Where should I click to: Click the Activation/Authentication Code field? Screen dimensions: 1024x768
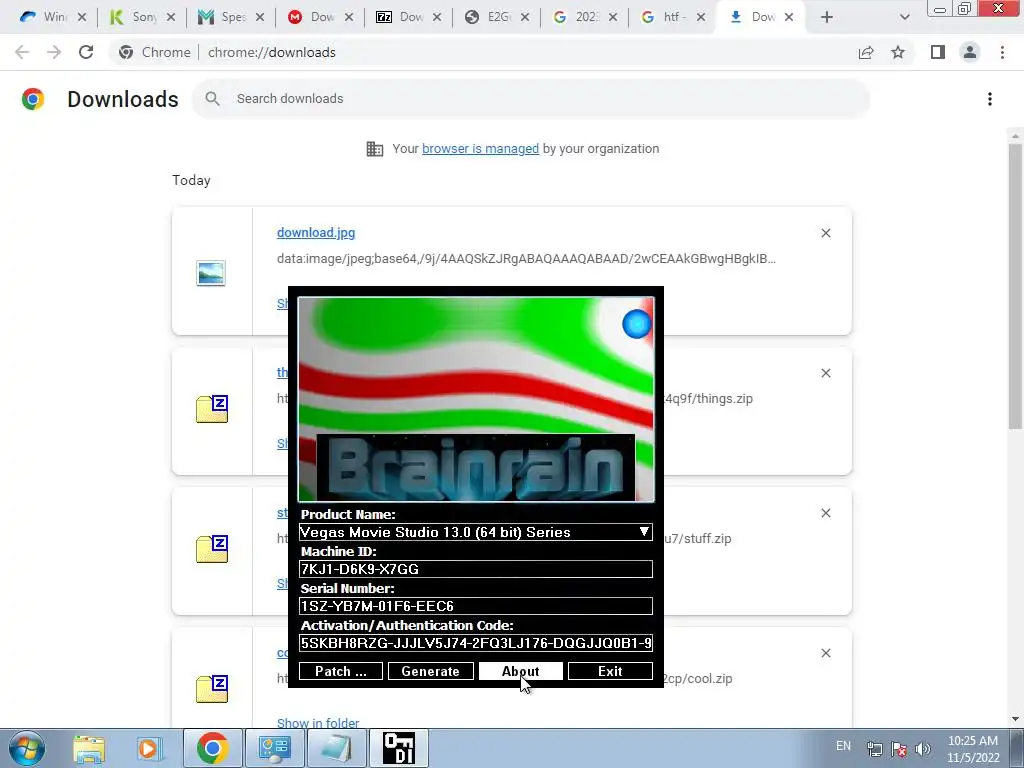tap(475, 643)
